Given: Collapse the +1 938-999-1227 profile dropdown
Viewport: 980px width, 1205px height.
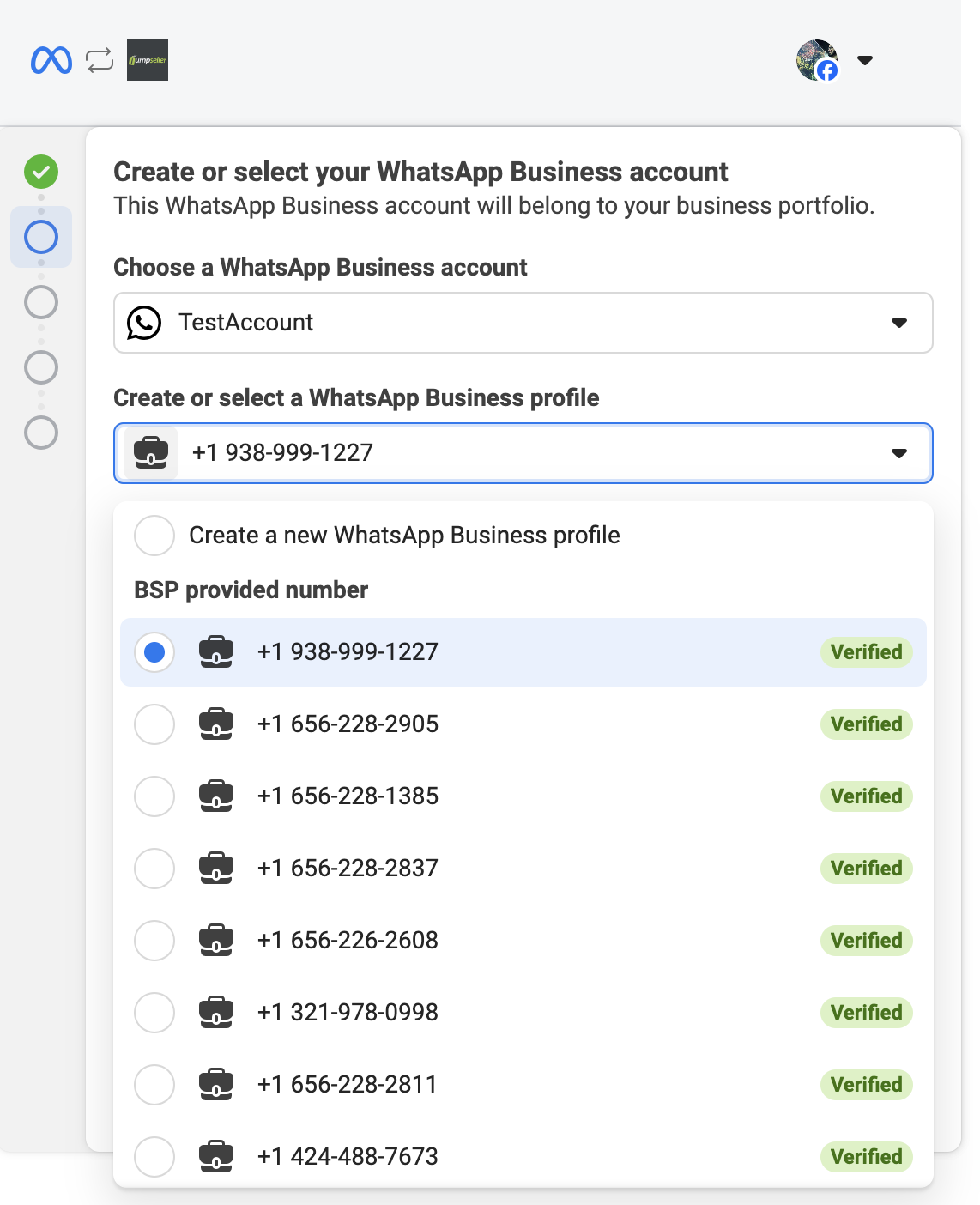Looking at the screenshot, I should 523,453.
